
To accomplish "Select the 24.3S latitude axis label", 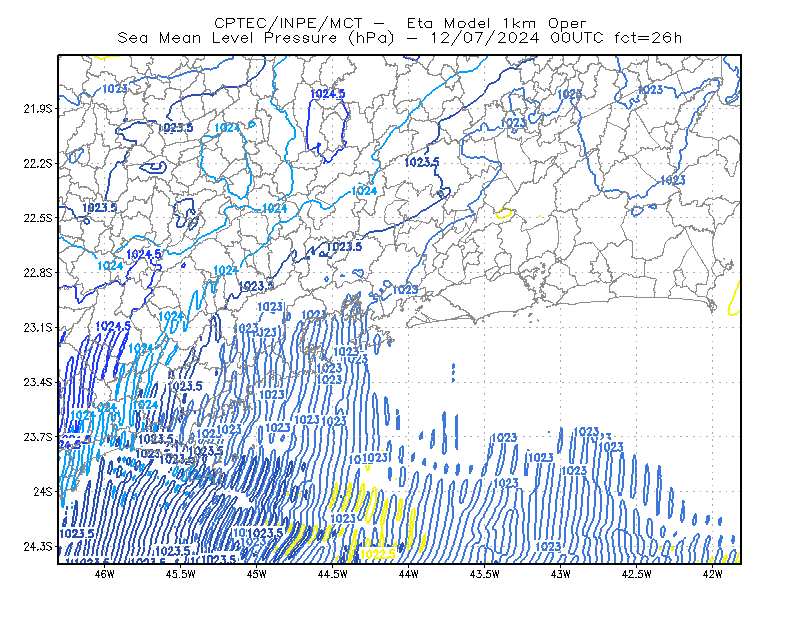I will pyautogui.click(x=38, y=547).
